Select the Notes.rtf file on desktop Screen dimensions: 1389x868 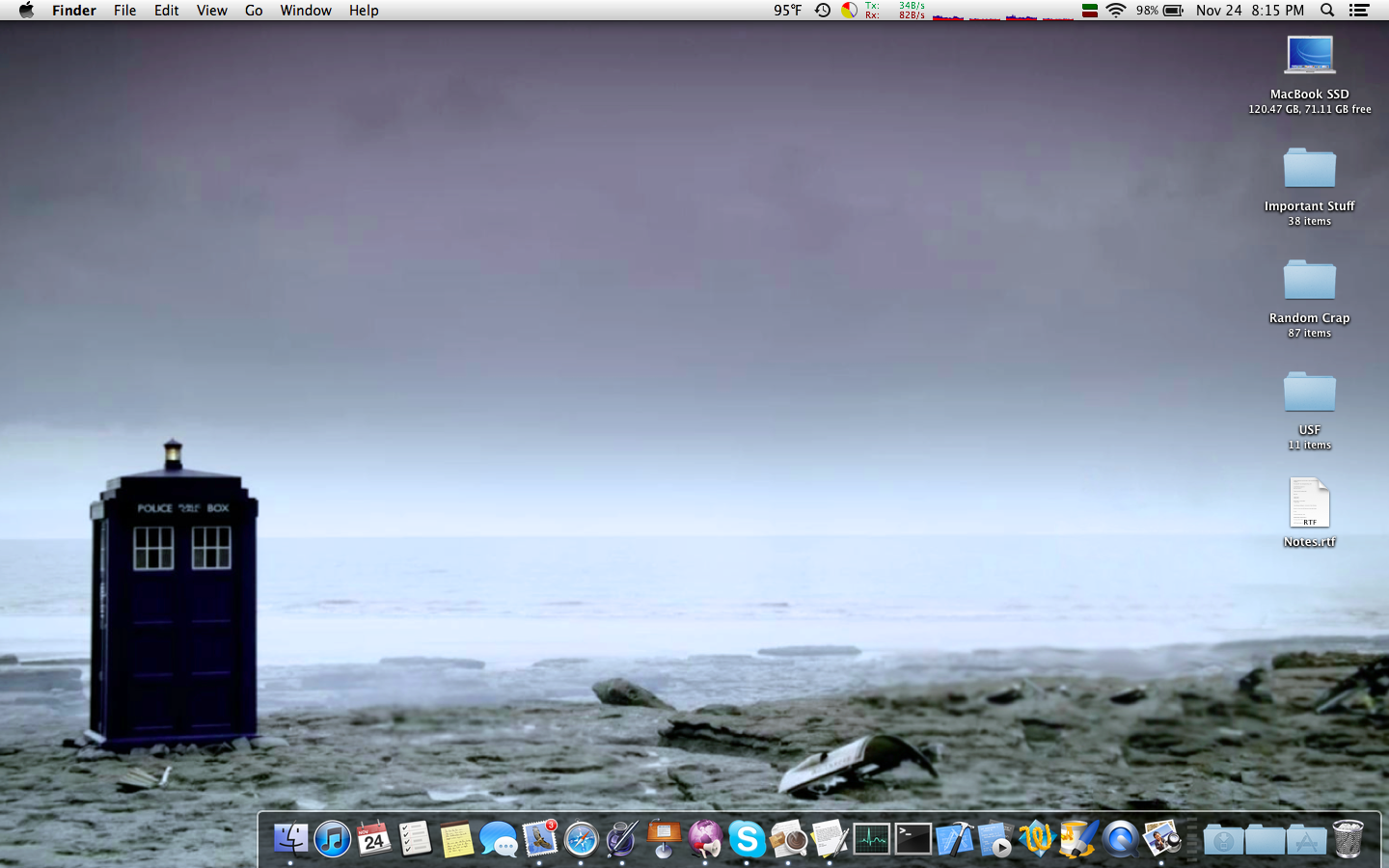[1310, 502]
